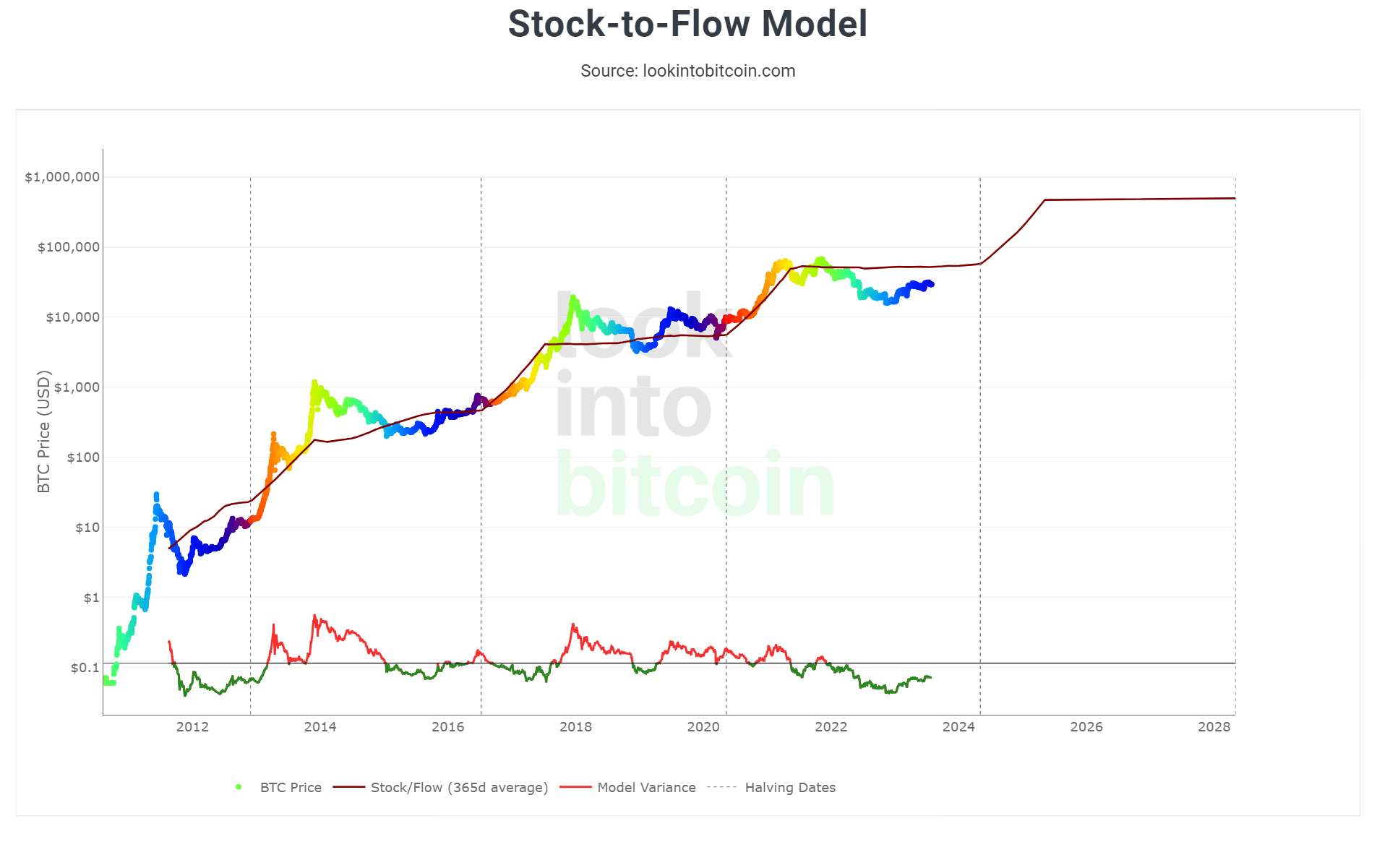Click the 2028 x-axis year label

(x=1214, y=727)
